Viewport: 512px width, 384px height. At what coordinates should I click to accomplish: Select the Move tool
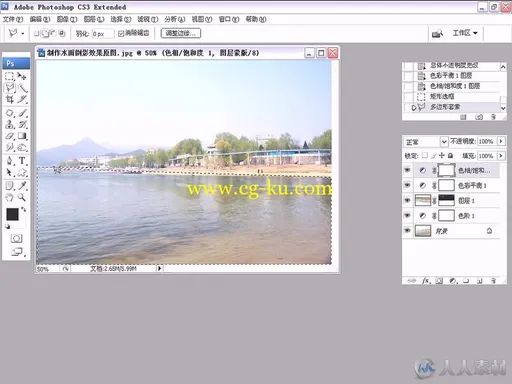(22, 76)
